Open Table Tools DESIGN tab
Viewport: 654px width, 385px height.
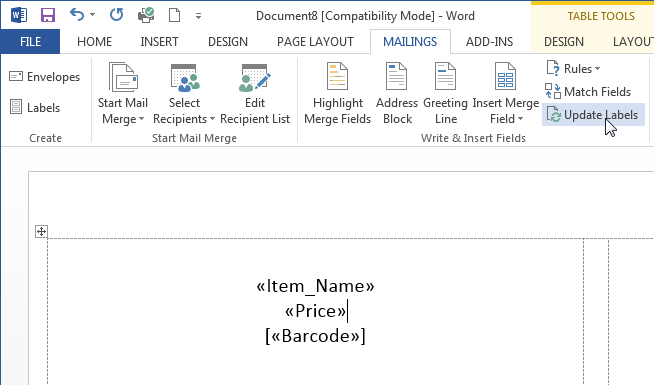click(x=564, y=42)
